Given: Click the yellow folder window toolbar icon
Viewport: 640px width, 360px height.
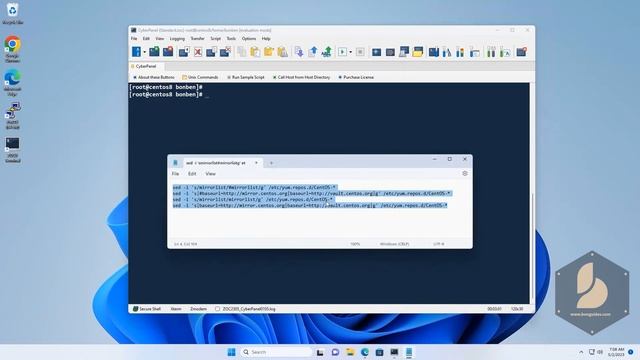Looking at the screenshot, I should (418, 52).
